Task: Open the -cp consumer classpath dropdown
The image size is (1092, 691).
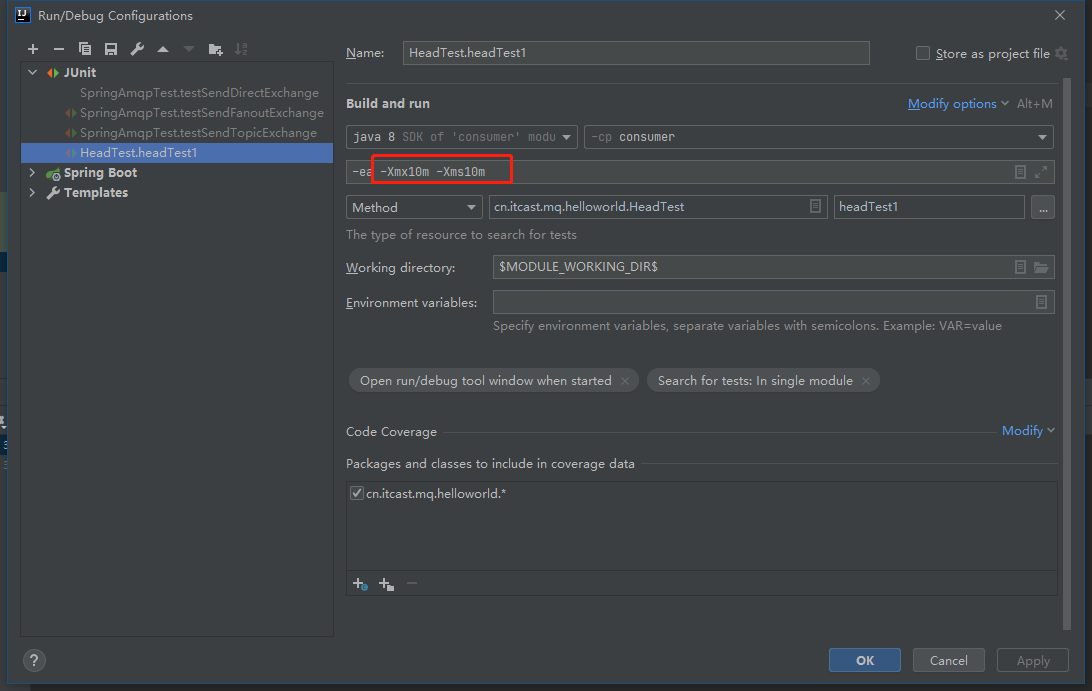Action: (x=818, y=137)
